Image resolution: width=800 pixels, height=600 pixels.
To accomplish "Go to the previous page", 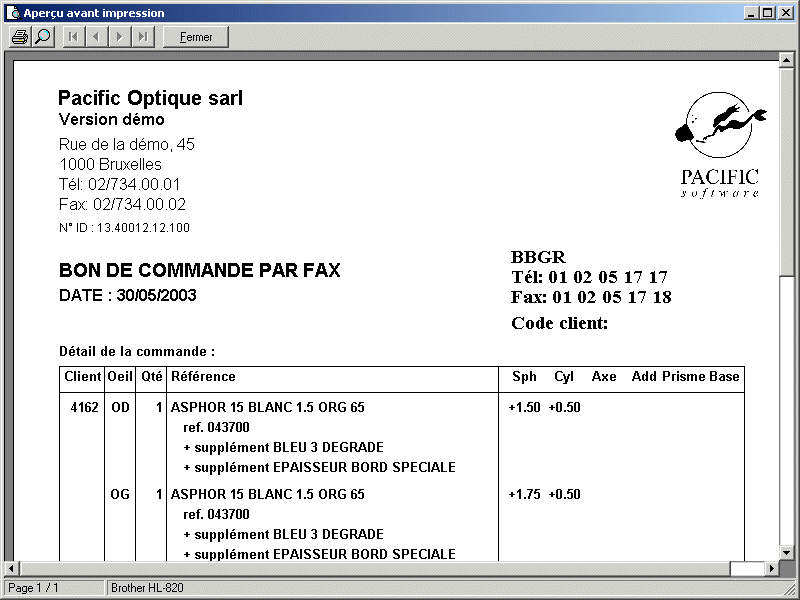I will click(x=97, y=37).
